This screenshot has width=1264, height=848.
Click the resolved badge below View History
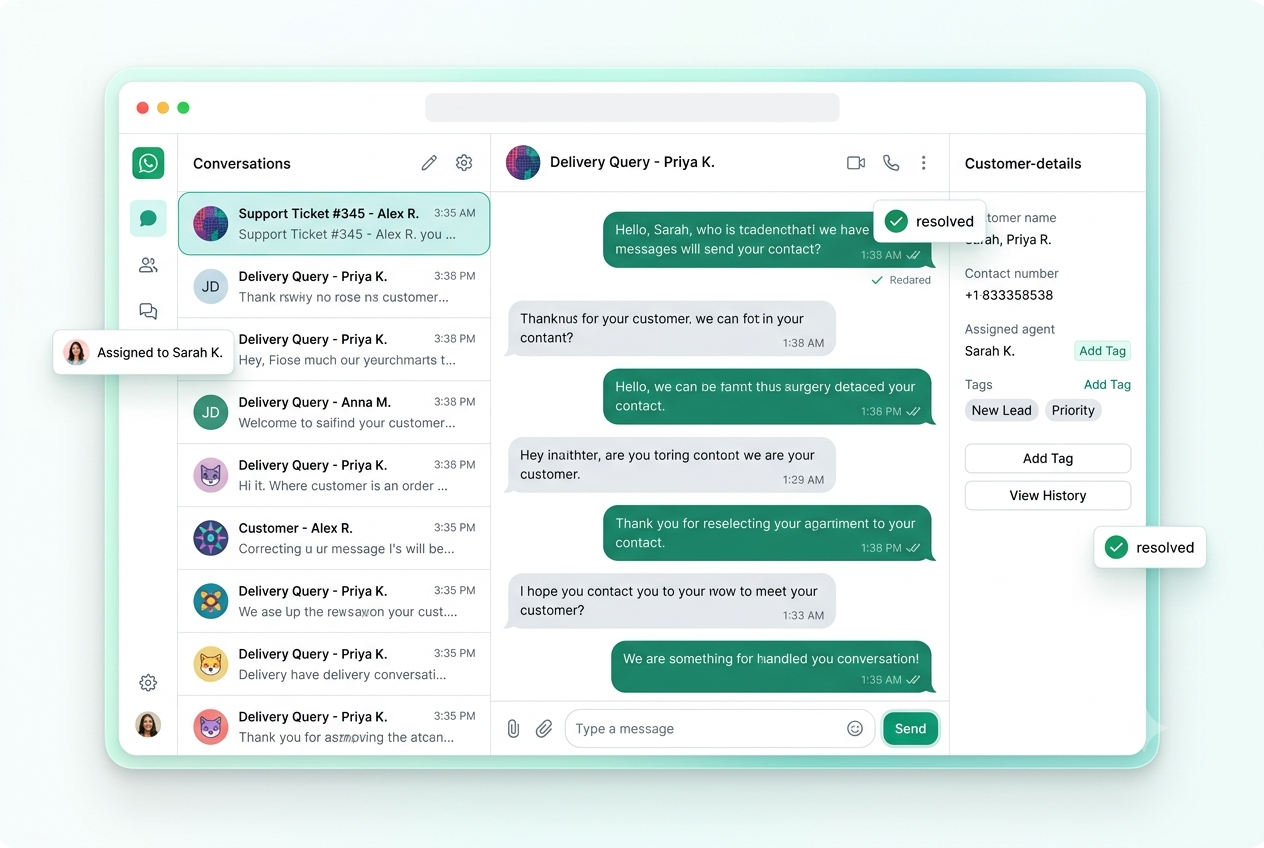(x=1150, y=548)
